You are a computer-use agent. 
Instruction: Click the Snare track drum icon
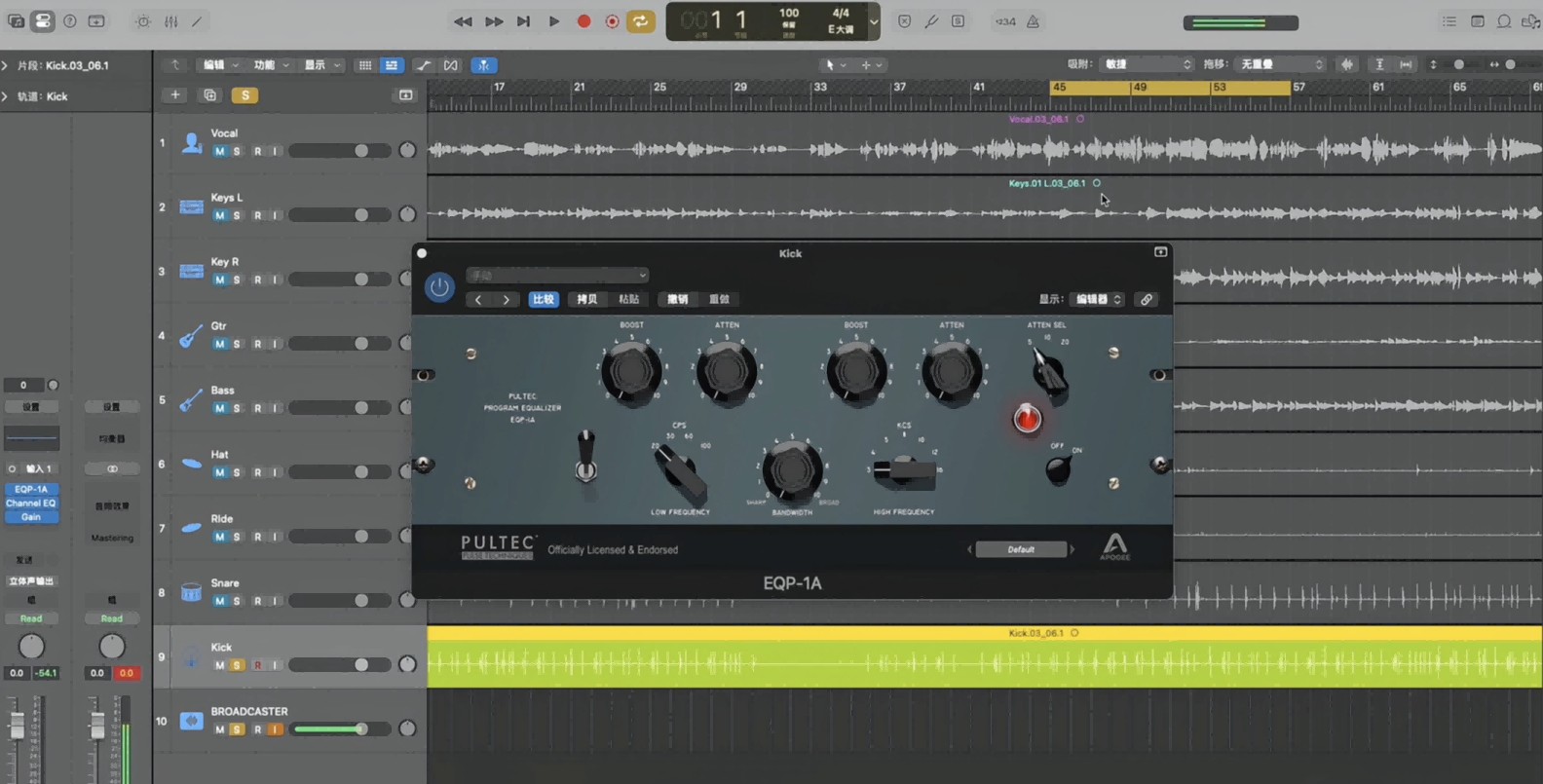point(191,593)
